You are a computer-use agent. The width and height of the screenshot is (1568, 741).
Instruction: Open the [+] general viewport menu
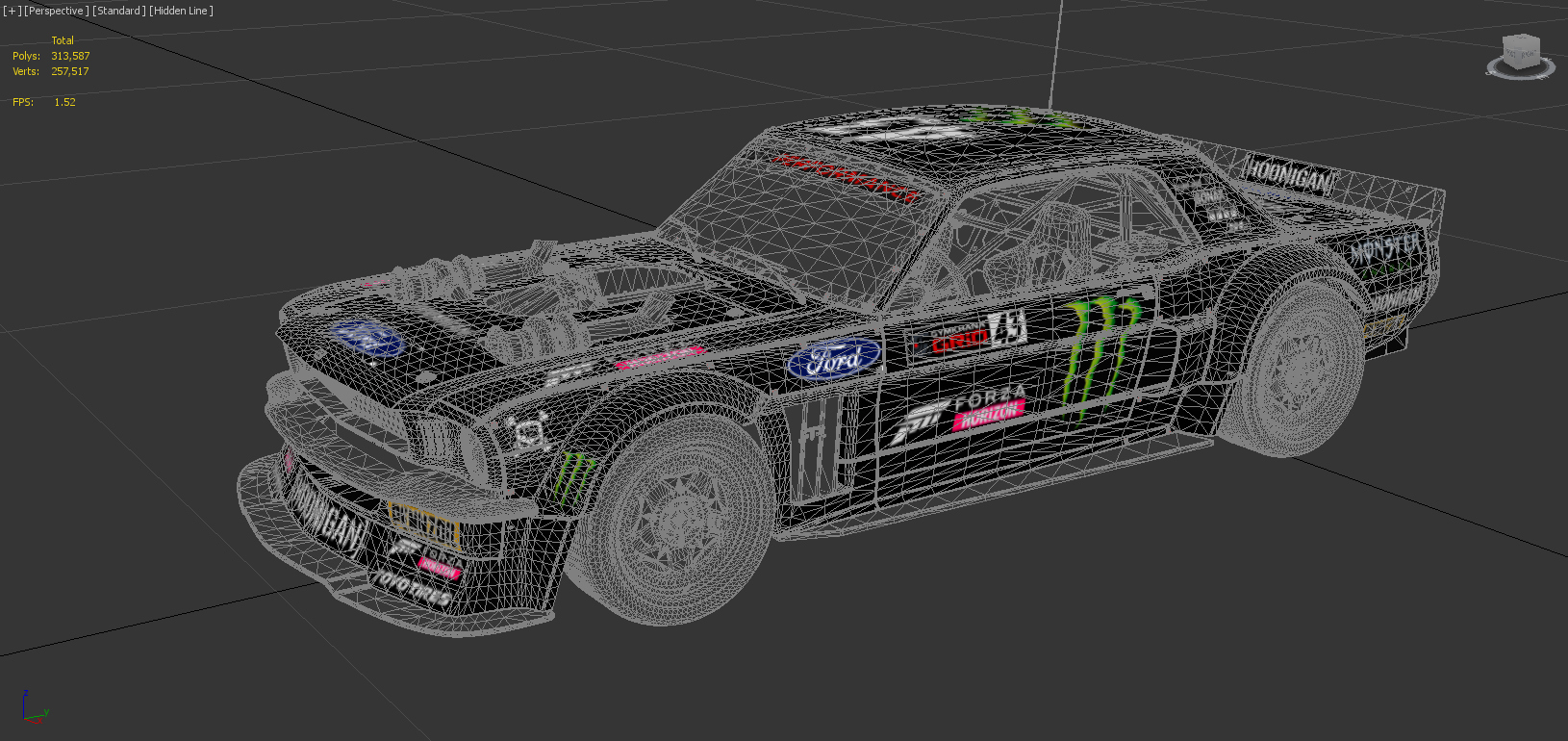click(x=12, y=11)
